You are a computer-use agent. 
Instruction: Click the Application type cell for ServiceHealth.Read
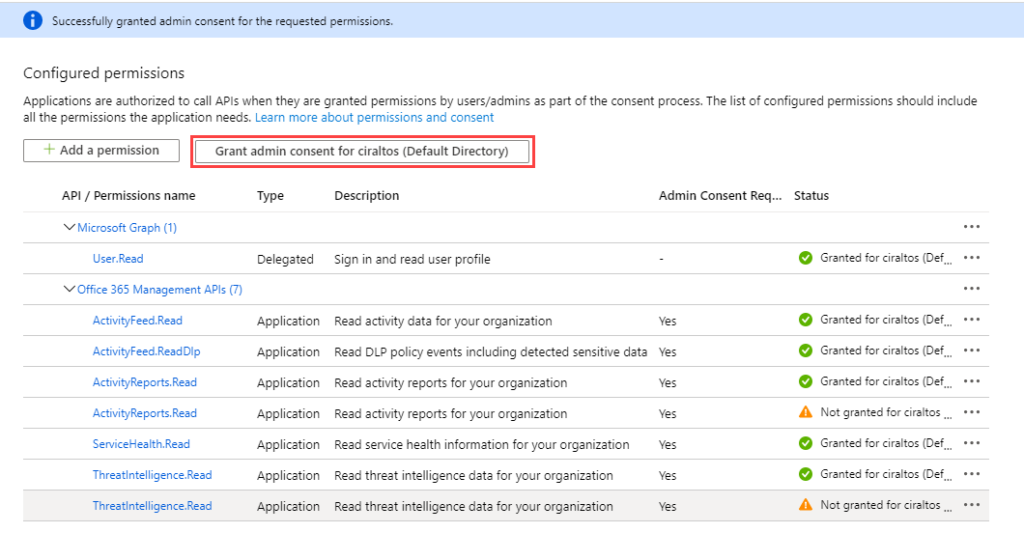(x=288, y=444)
